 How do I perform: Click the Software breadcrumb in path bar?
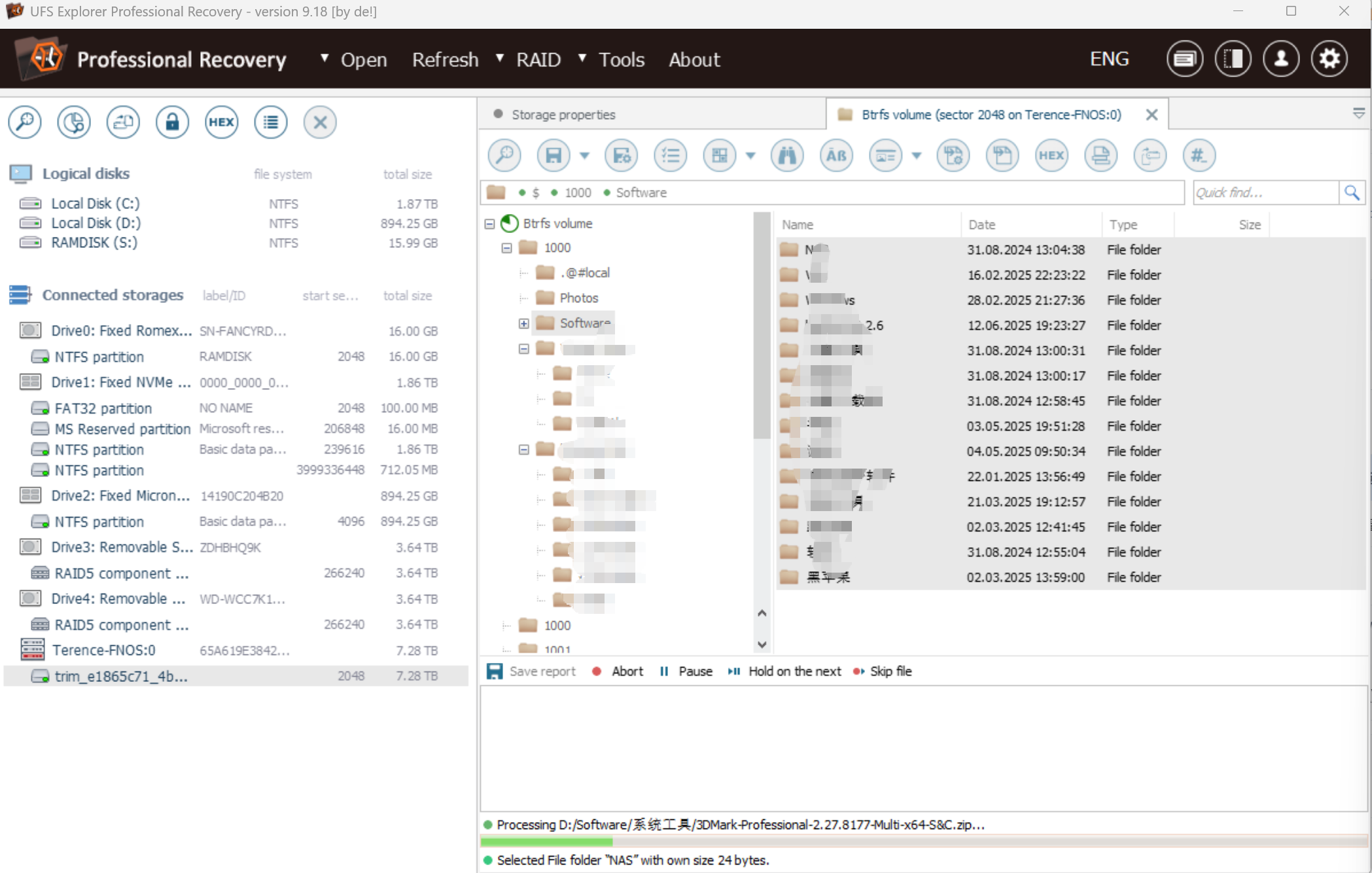point(641,193)
